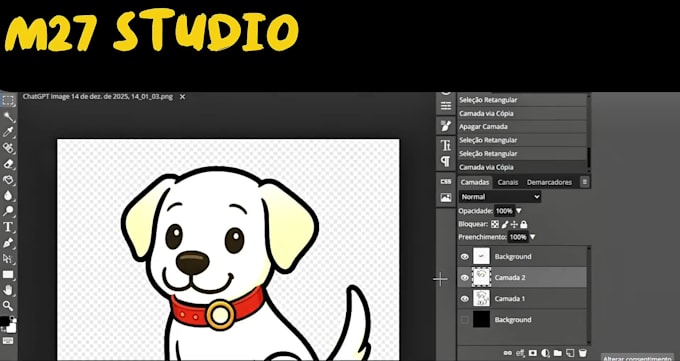Select the ChatGPT Image document tab
The image size is (680, 361).
coord(98,97)
